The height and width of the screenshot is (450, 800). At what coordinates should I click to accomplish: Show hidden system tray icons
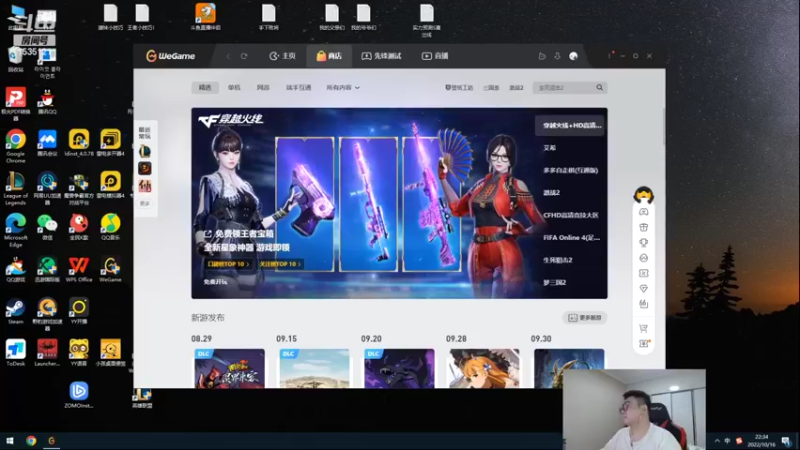pos(717,440)
